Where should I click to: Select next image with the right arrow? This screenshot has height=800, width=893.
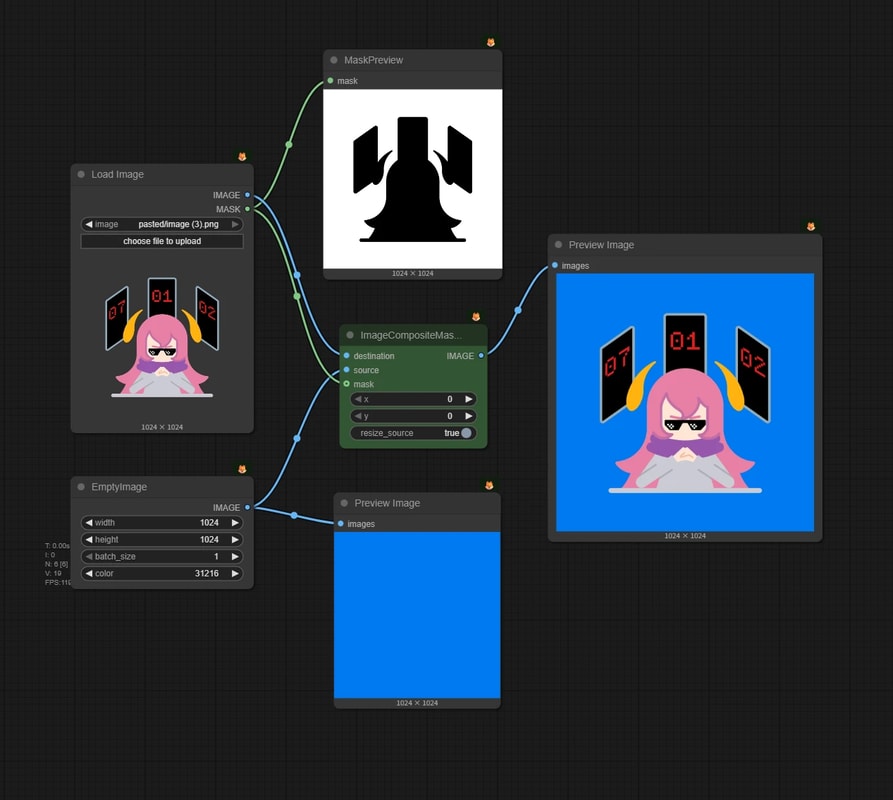(x=235, y=224)
